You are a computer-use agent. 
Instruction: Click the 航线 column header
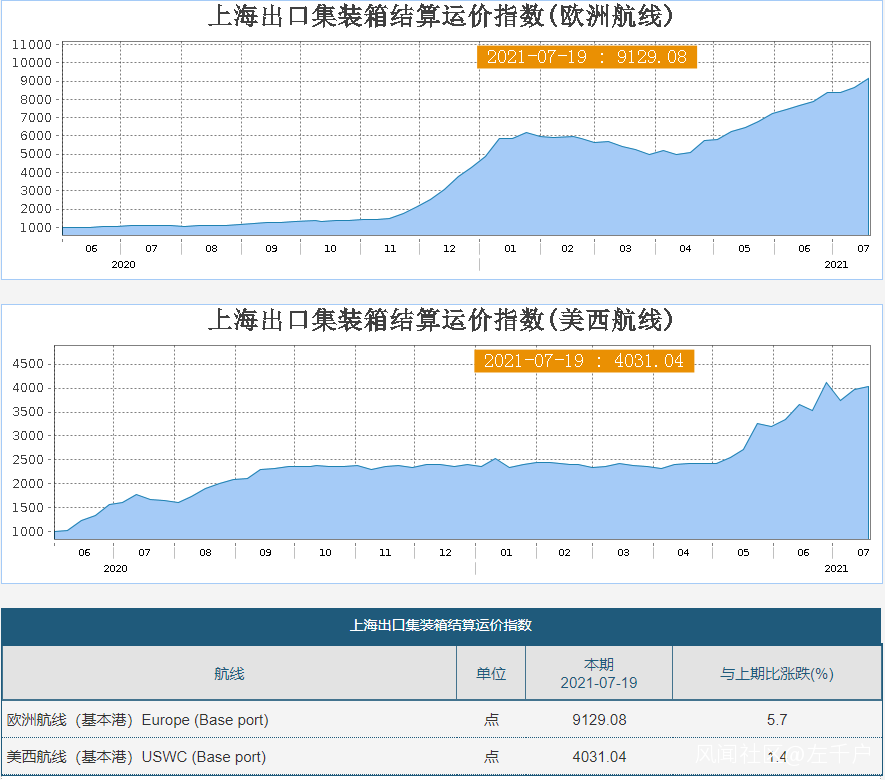pyautogui.click(x=229, y=673)
